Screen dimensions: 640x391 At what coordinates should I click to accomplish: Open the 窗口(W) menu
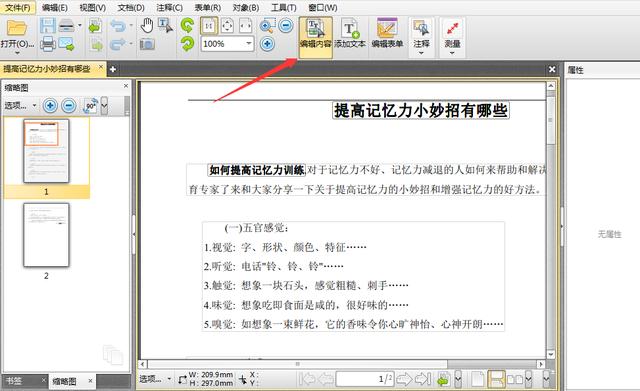(x=322, y=7)
